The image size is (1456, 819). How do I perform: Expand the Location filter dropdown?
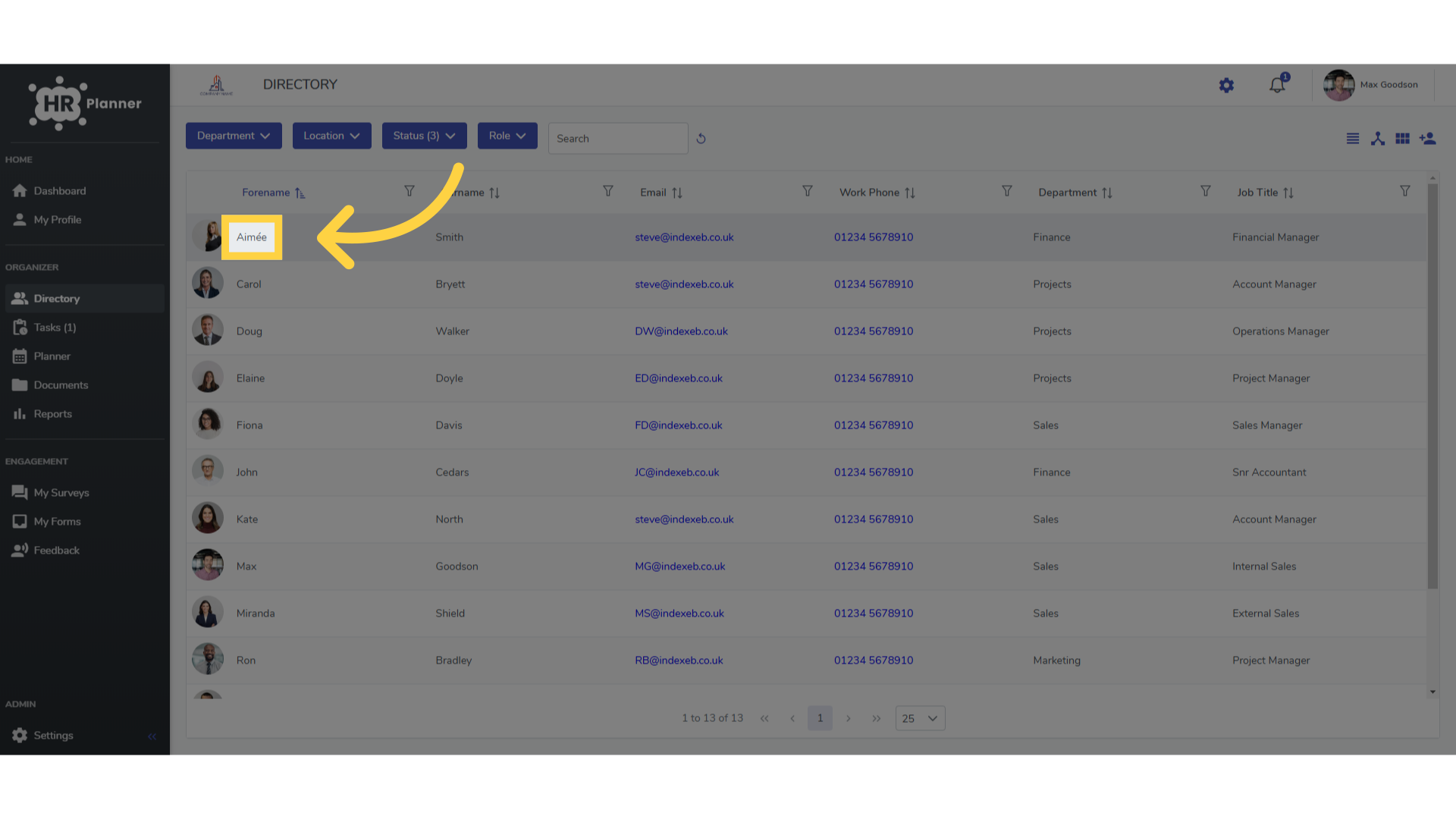click(331, 136)
